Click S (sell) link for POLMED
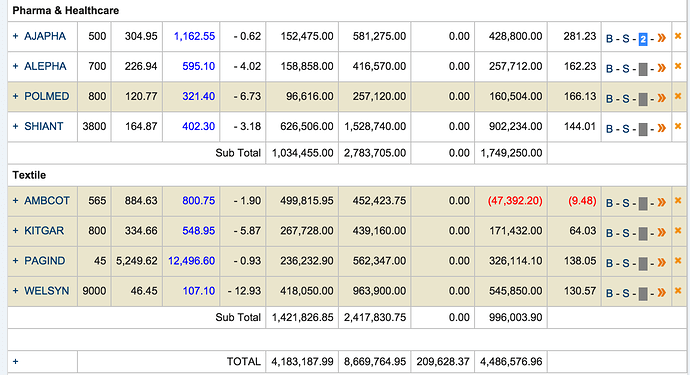 point(626,99)
